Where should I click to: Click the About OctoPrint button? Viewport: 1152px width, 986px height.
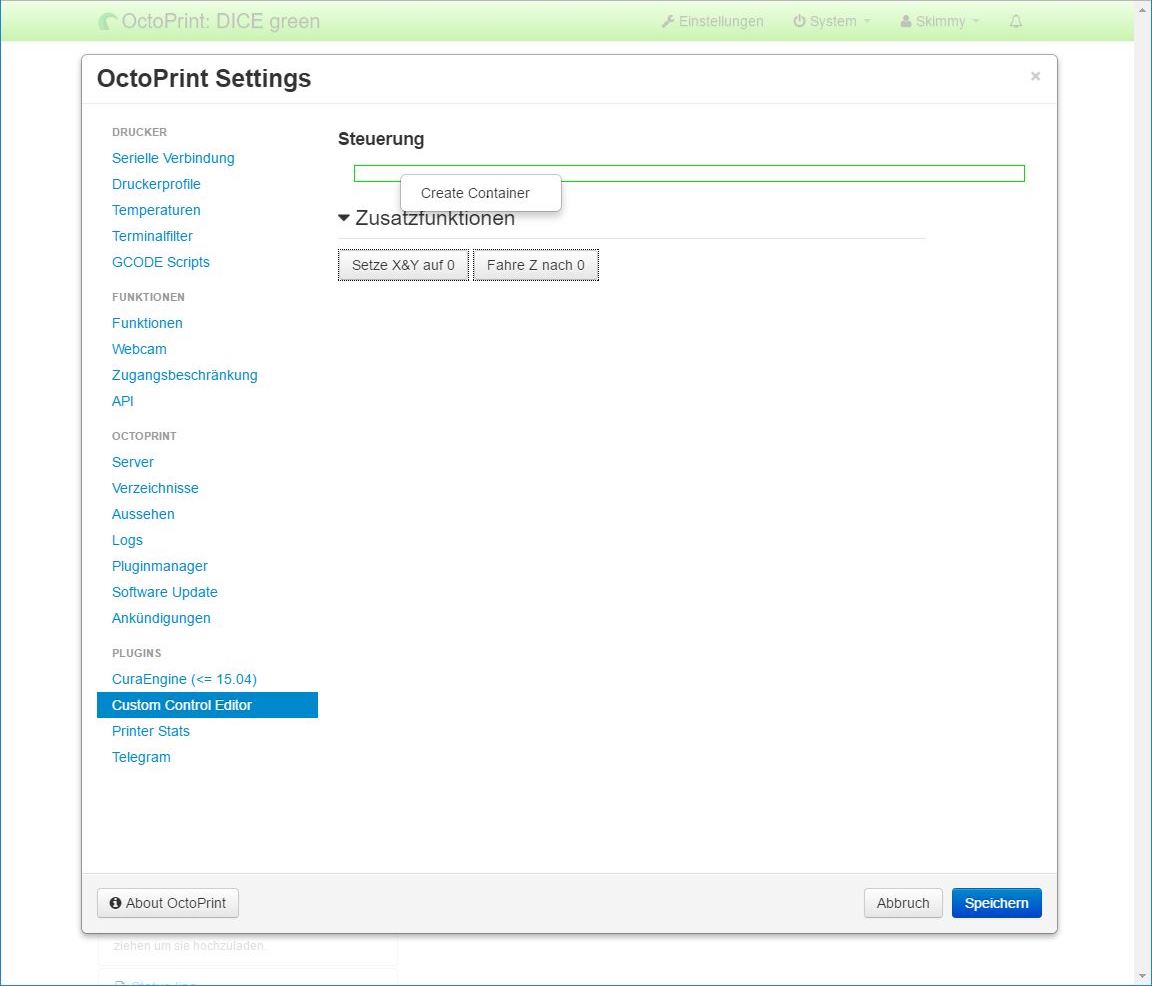[168, 903]
